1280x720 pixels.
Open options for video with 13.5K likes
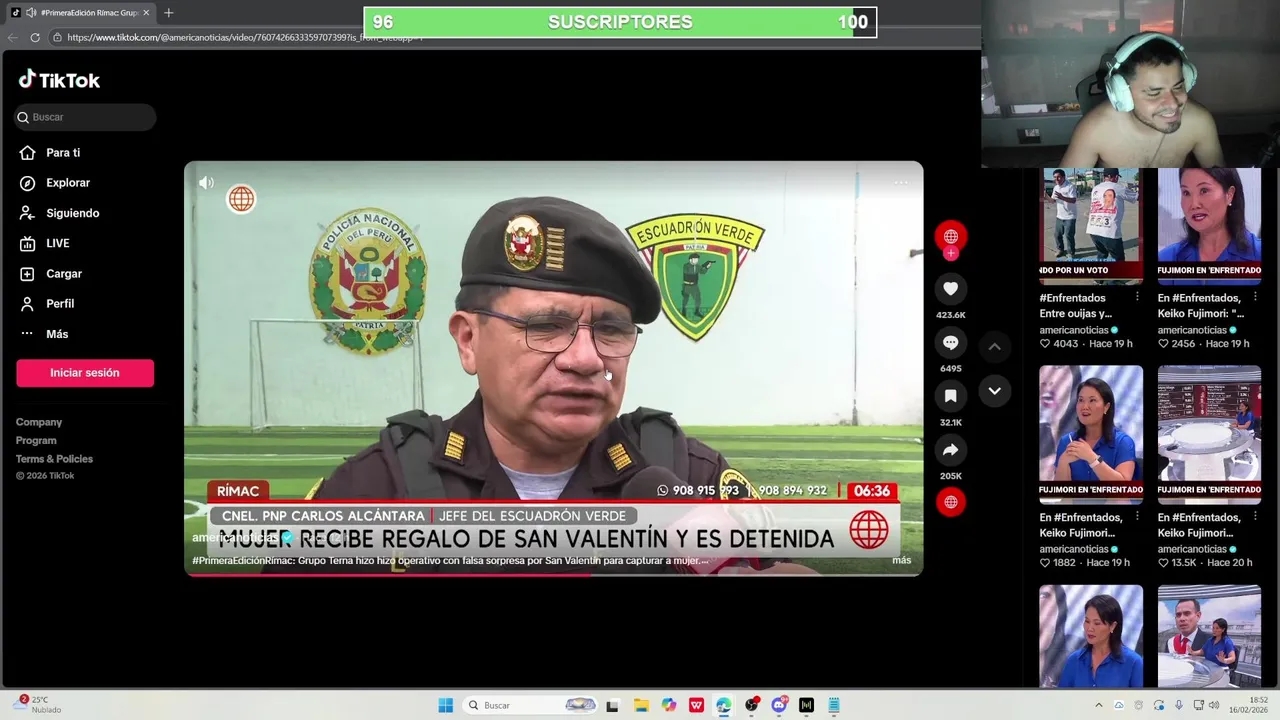tap(1255, 517)
